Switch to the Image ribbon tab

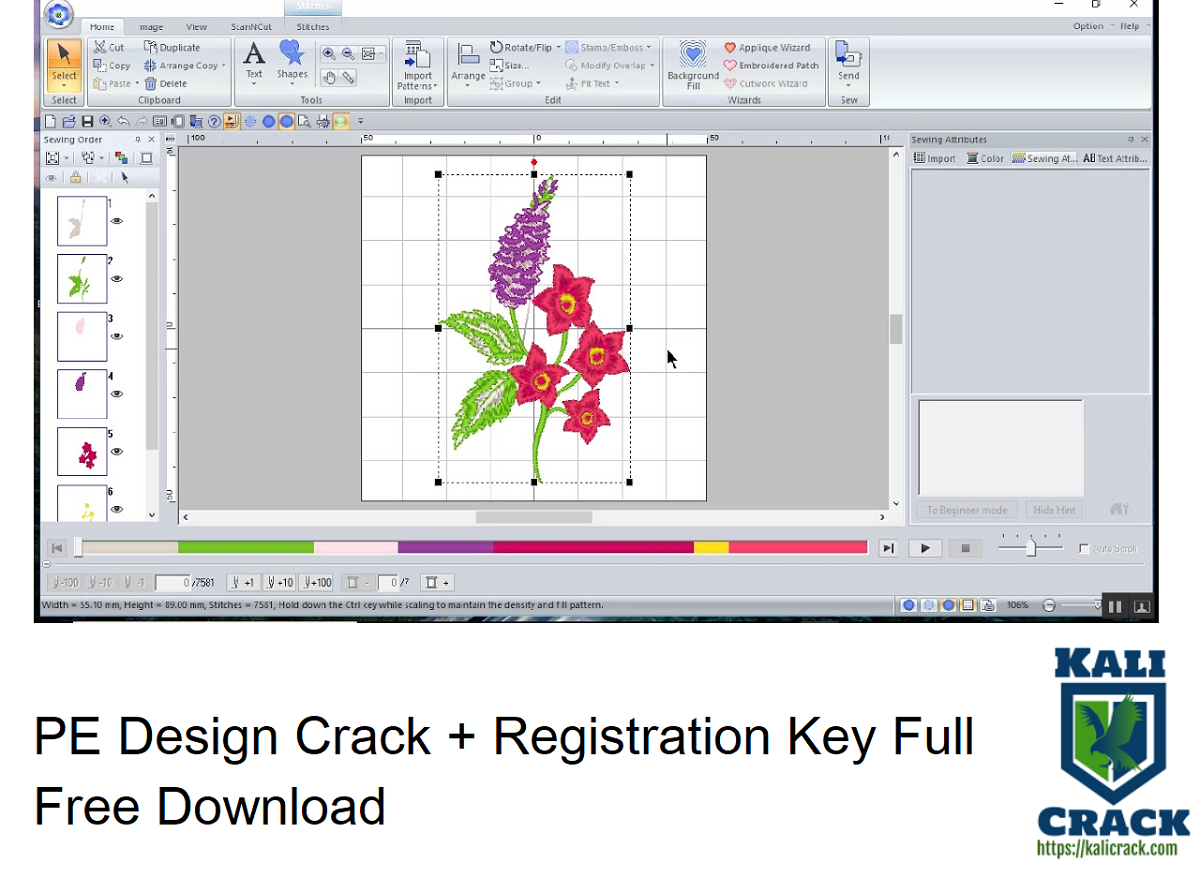tap(152, 27)
